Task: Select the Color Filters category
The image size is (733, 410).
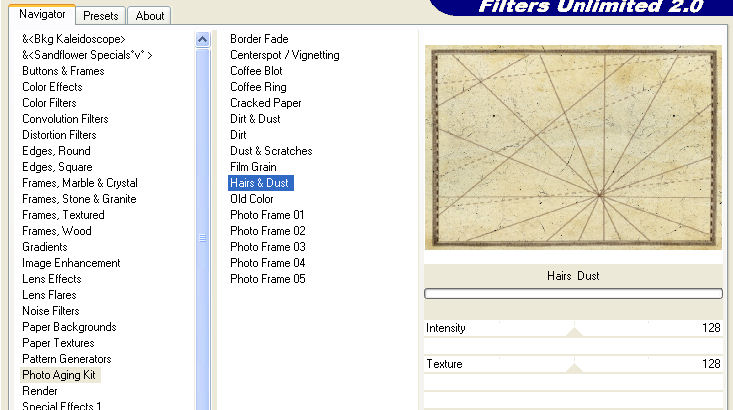Action: (49, 103)
